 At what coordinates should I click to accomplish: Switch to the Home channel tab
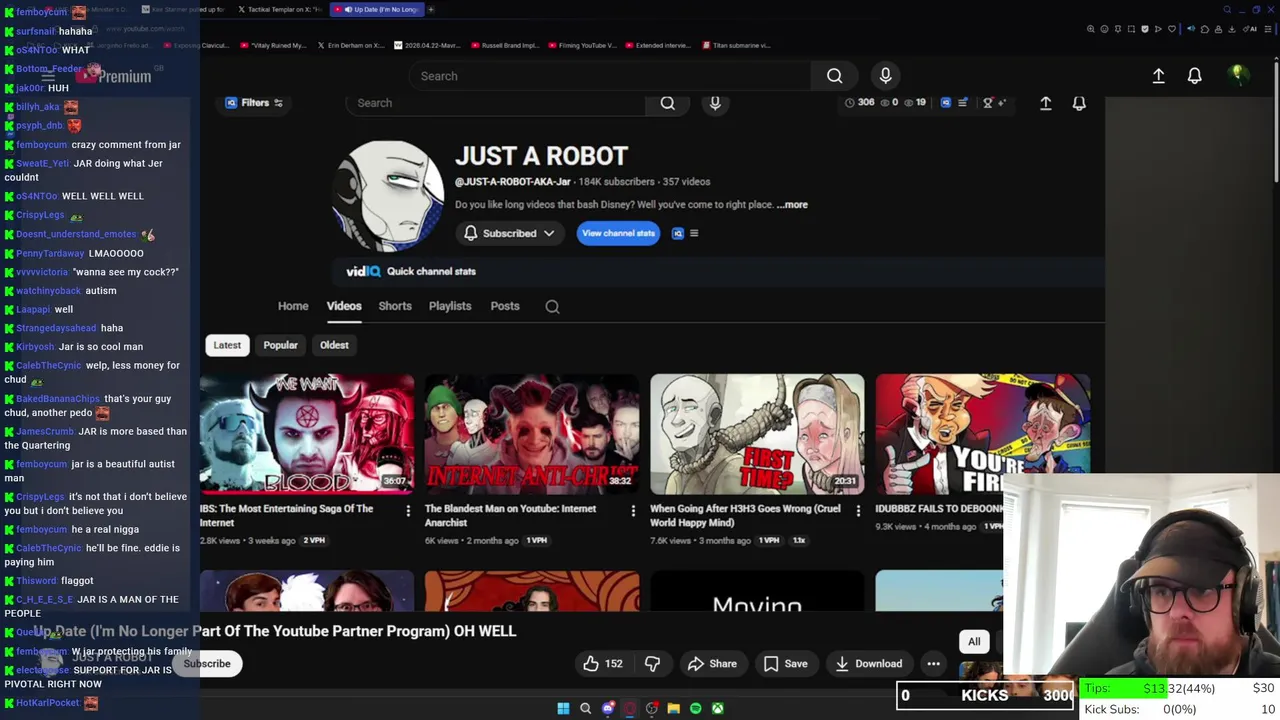[293, 306]
